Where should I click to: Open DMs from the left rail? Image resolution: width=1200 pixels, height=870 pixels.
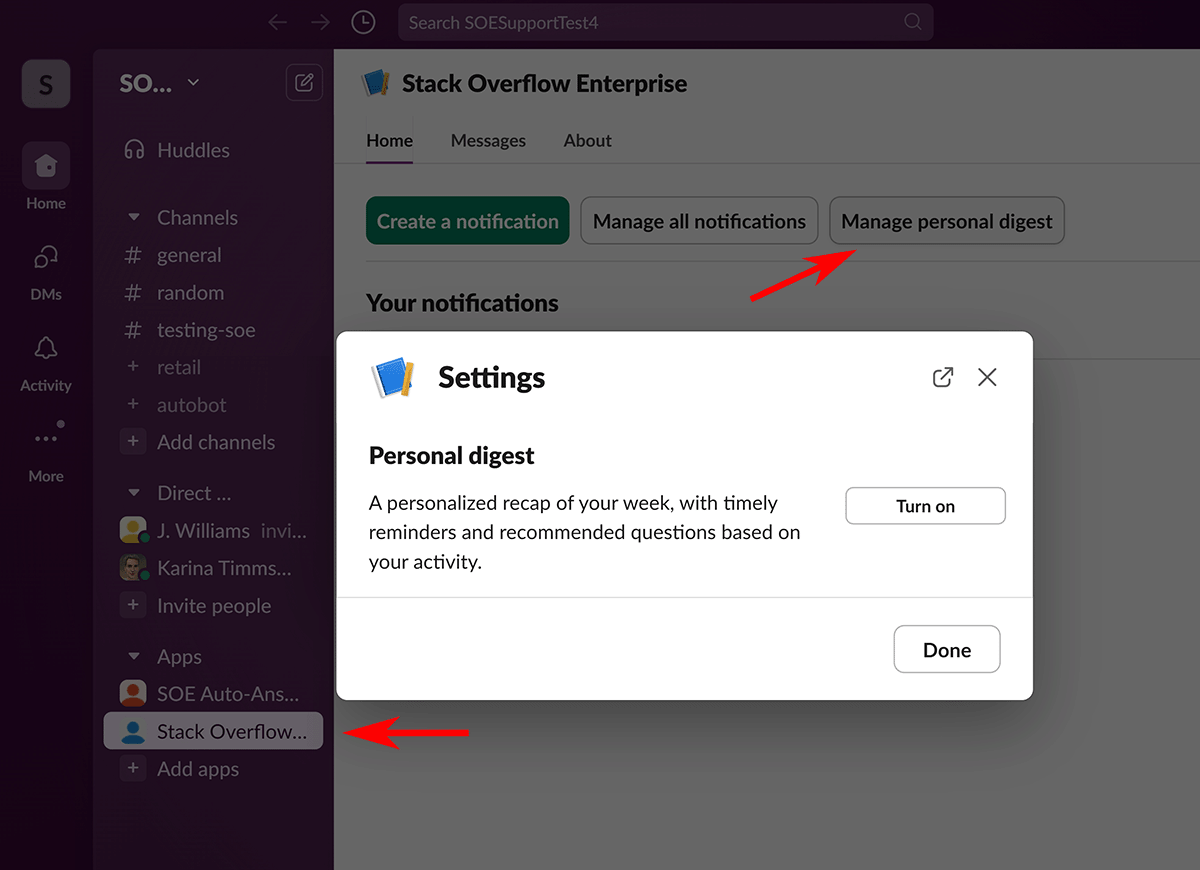(x=46, y=258)
